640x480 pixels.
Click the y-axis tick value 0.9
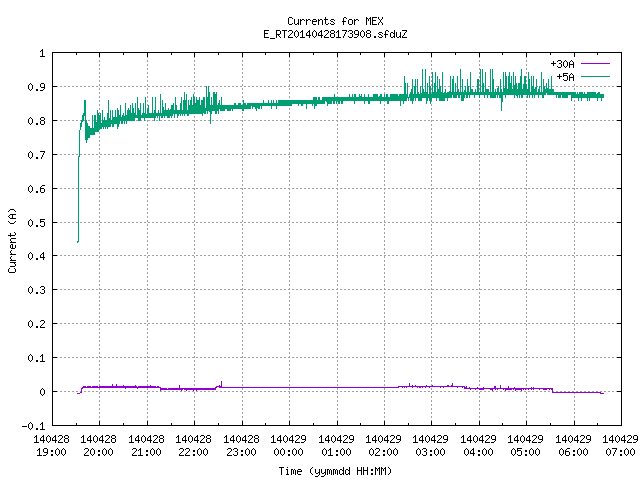pyautogui.click(x=36, y=87)
